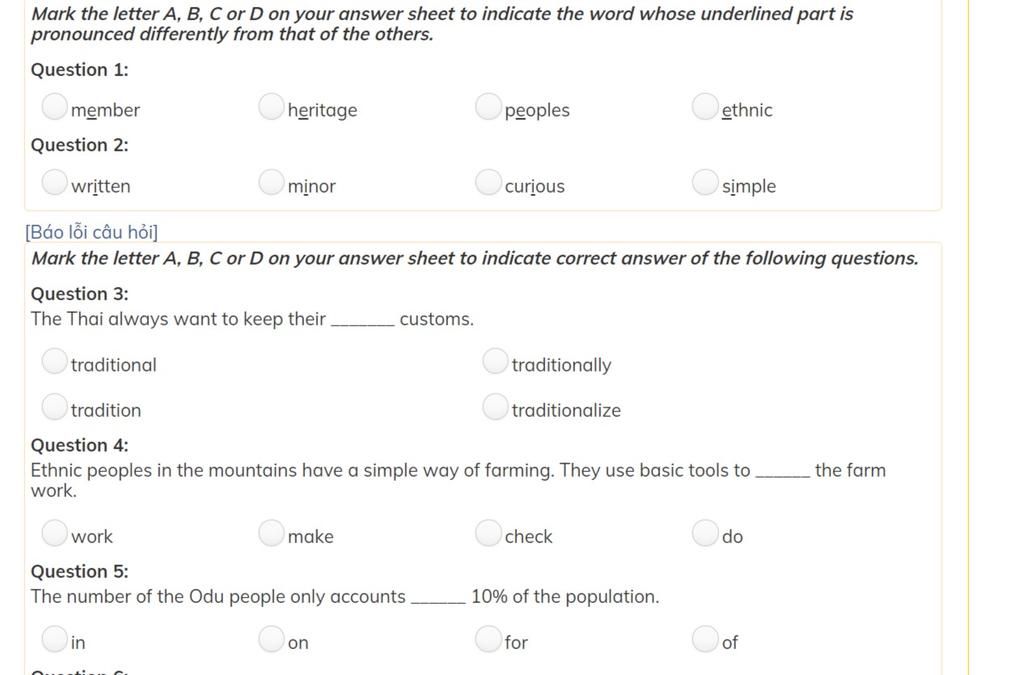This screenshot has width=1024, height=675.
Task: Pick the 'peoples' answer option
Action: (488, 106)
